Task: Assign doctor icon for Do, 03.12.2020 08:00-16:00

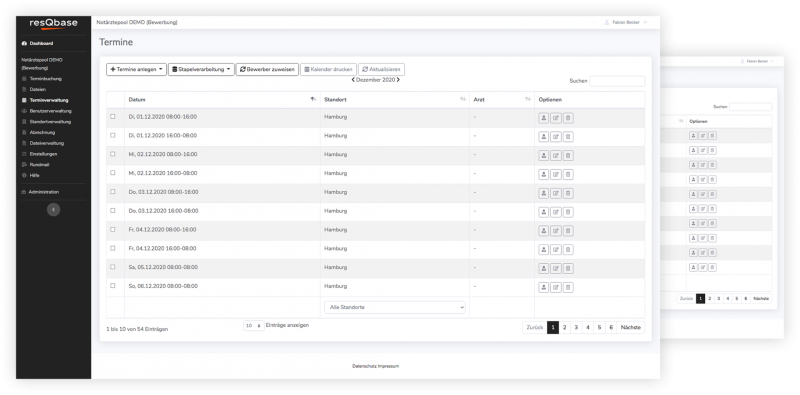Action: pos(543,193)
